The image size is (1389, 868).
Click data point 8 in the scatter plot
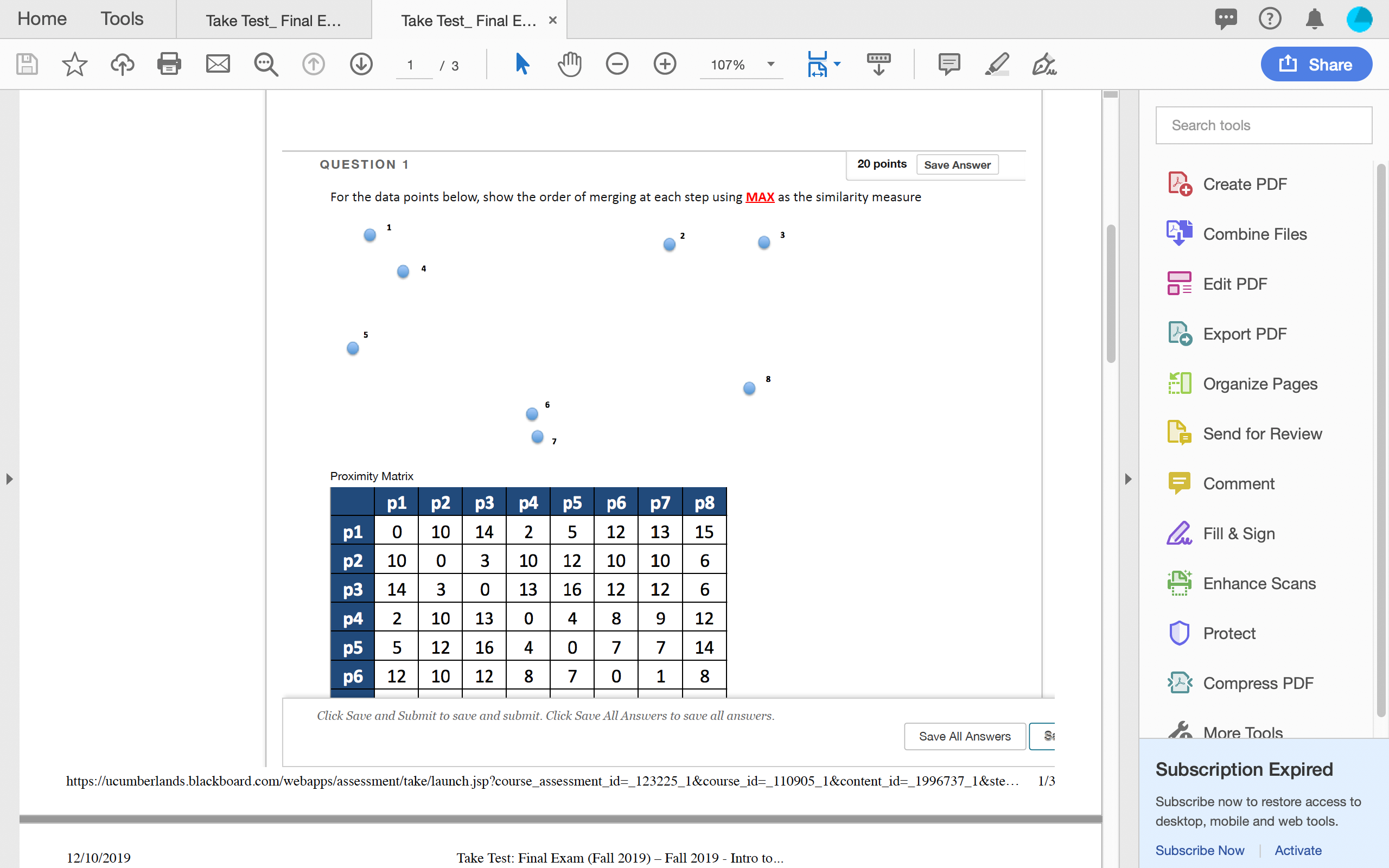click(x=749, y=388)
